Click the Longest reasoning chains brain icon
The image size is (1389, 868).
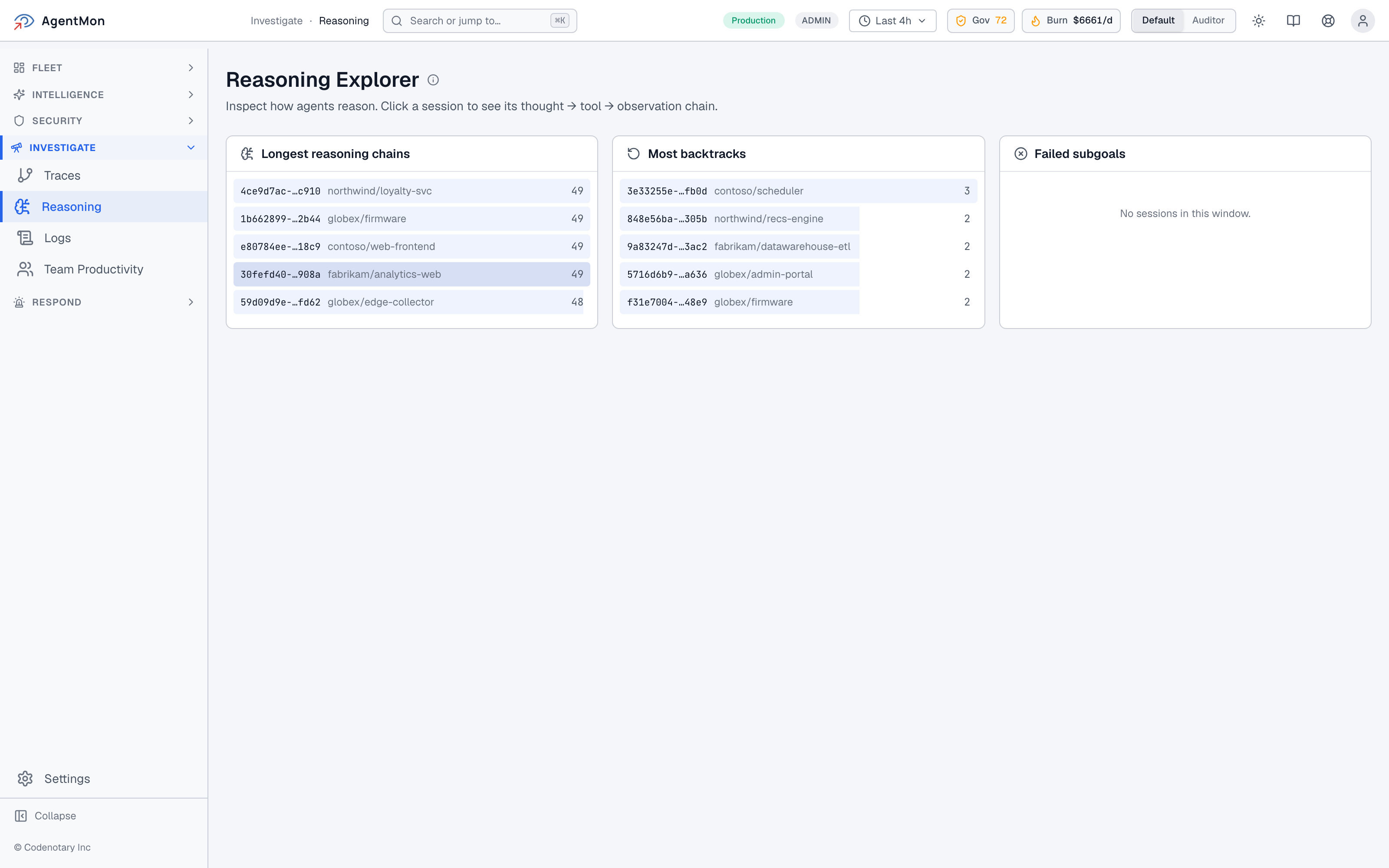[x=247, y=154]
